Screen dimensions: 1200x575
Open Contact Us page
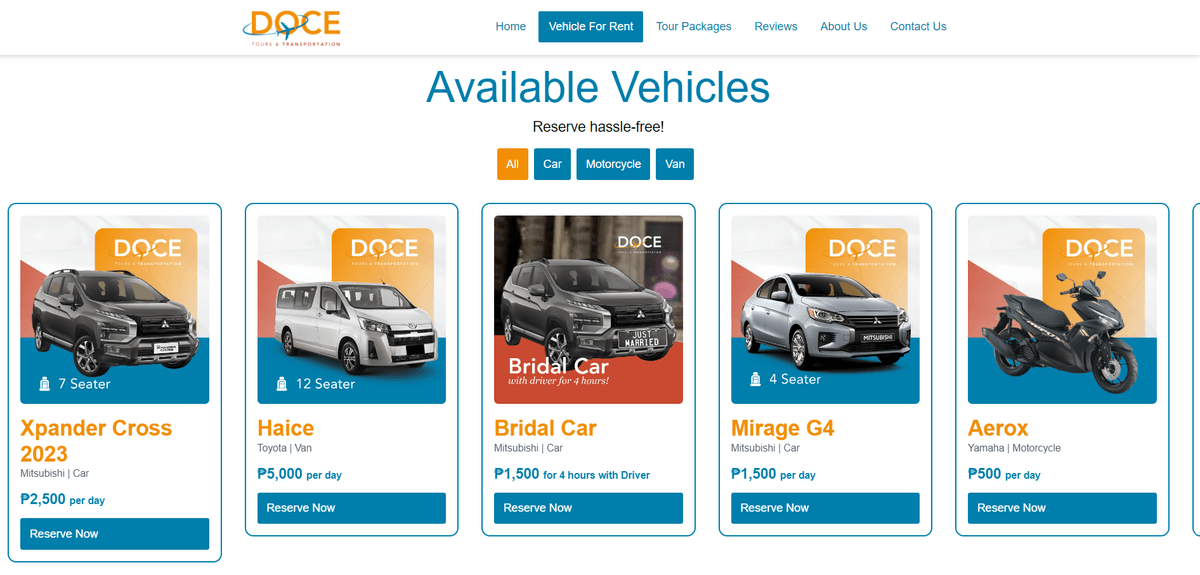coord(918,27)
